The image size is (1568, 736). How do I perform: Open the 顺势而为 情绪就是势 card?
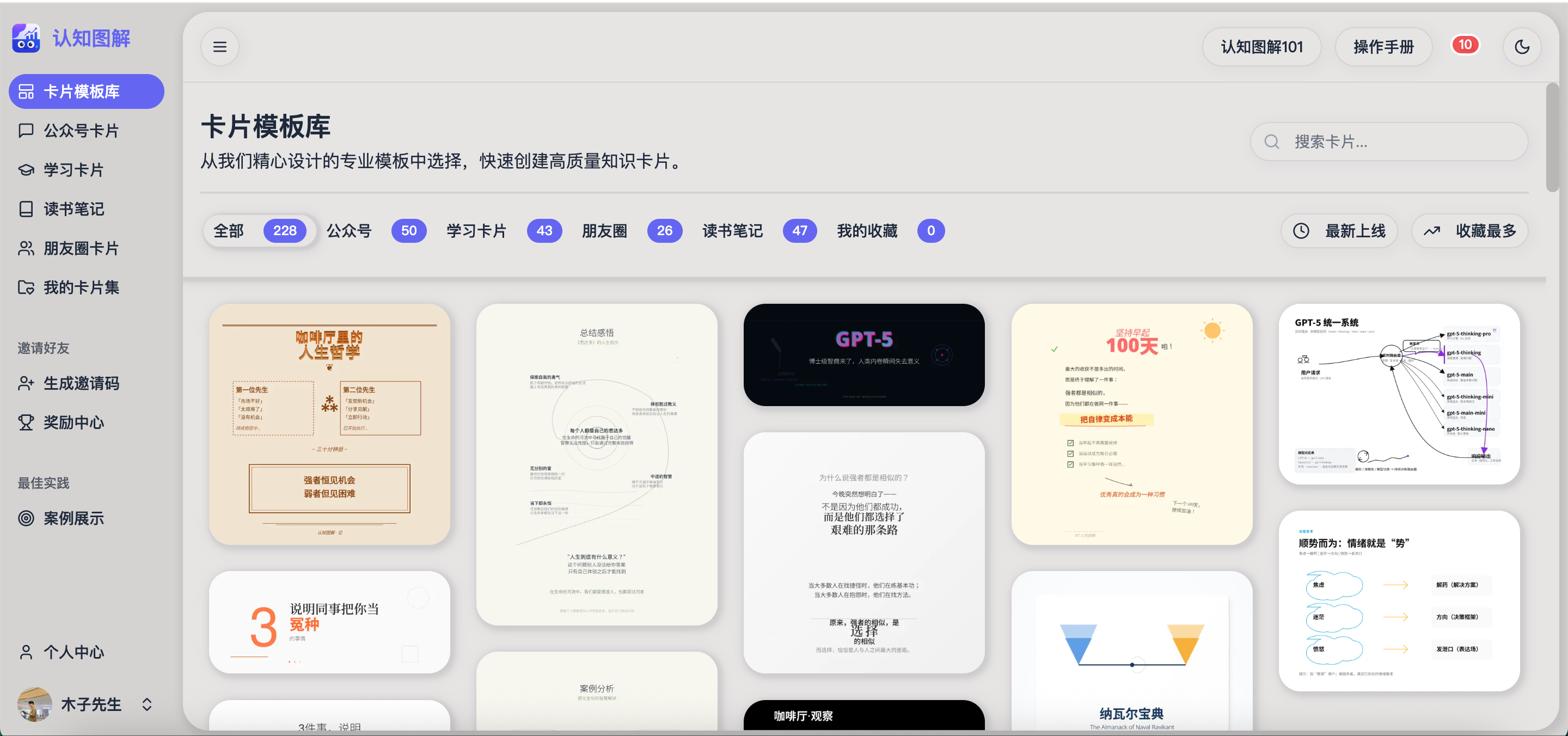pyautogui.click(x=1399, y=601)
